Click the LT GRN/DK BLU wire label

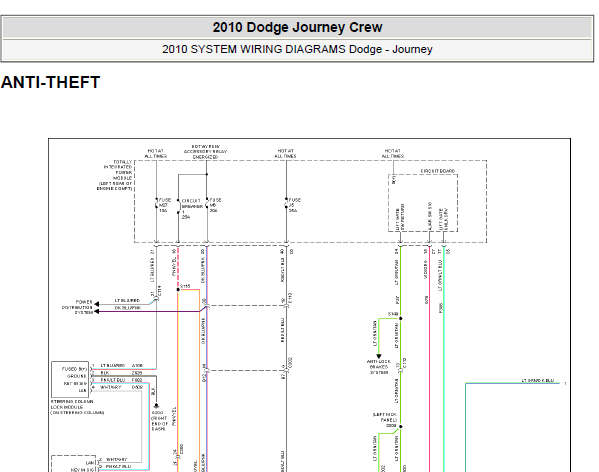coord(538,380)
